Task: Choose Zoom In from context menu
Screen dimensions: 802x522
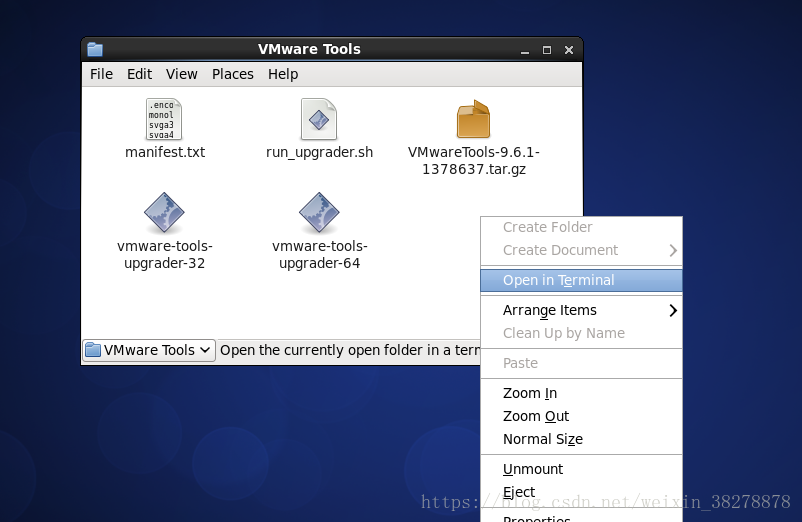Action: (582, 393)
